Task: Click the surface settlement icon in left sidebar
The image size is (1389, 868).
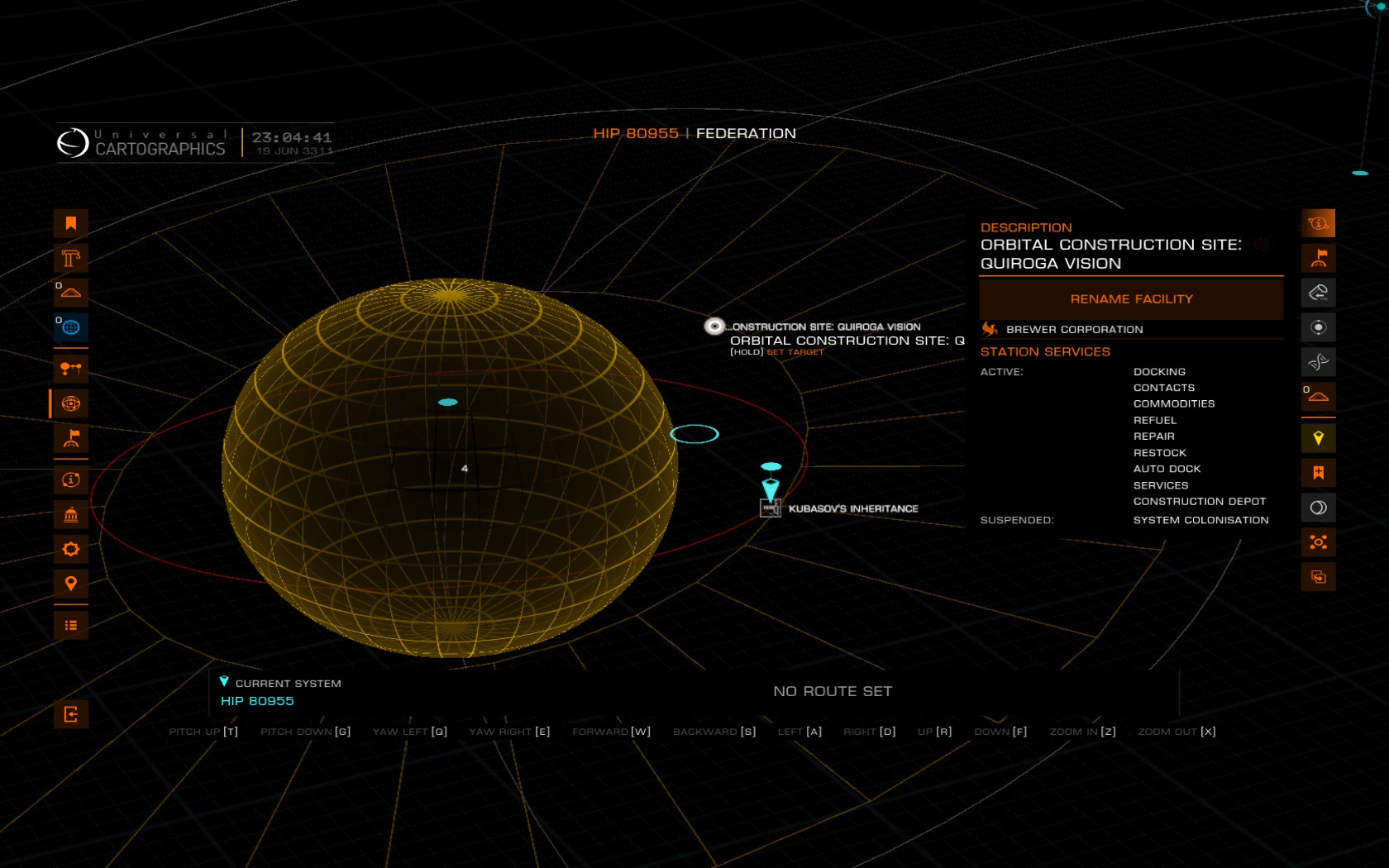Action: click(71, 293)
